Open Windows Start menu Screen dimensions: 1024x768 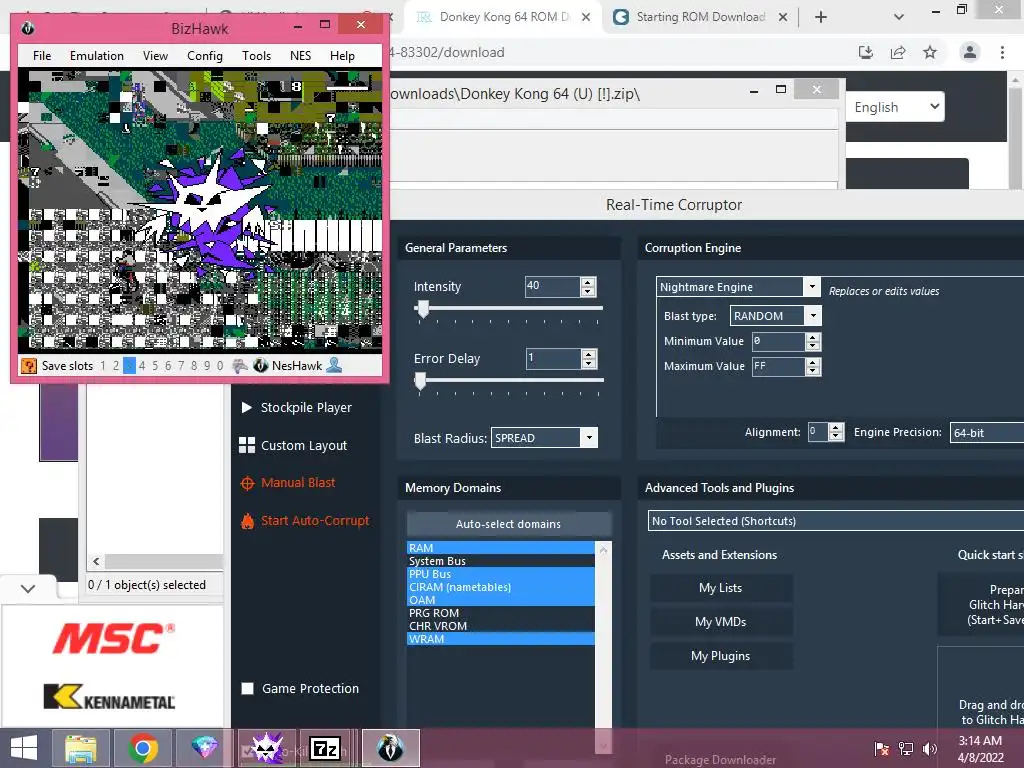point(24,748)
